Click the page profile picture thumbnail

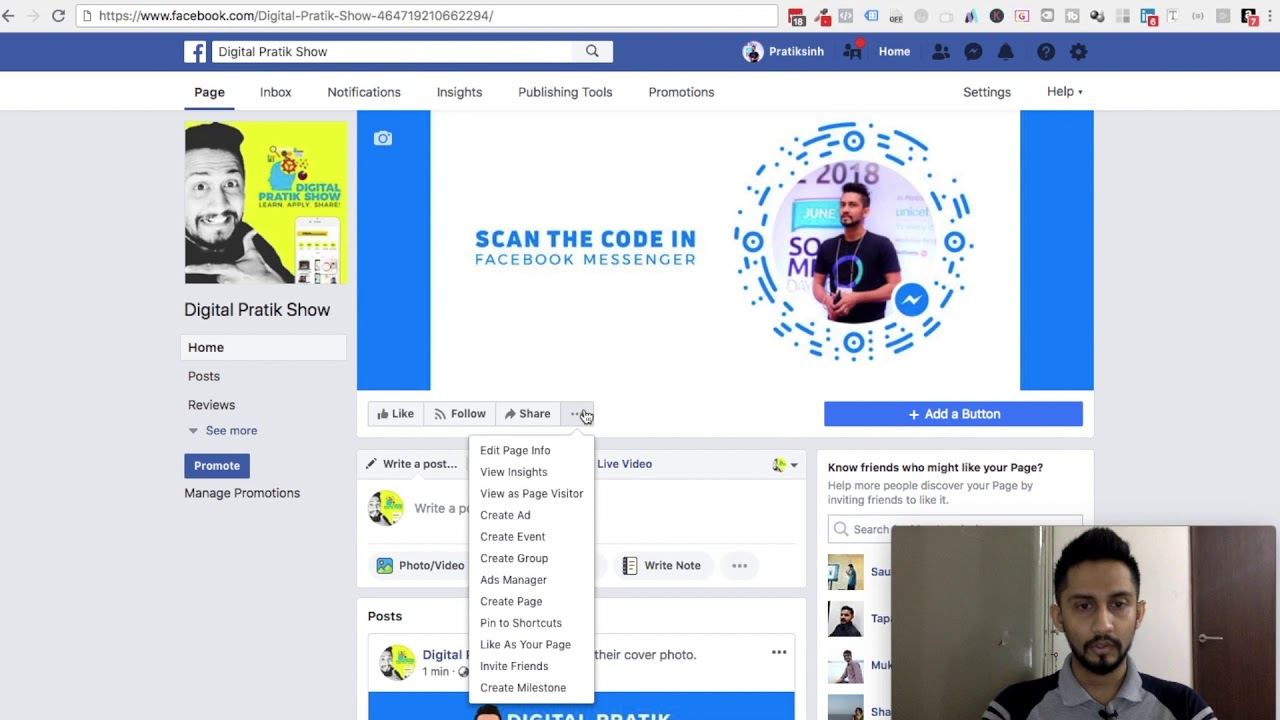click(x=265, y=203)
